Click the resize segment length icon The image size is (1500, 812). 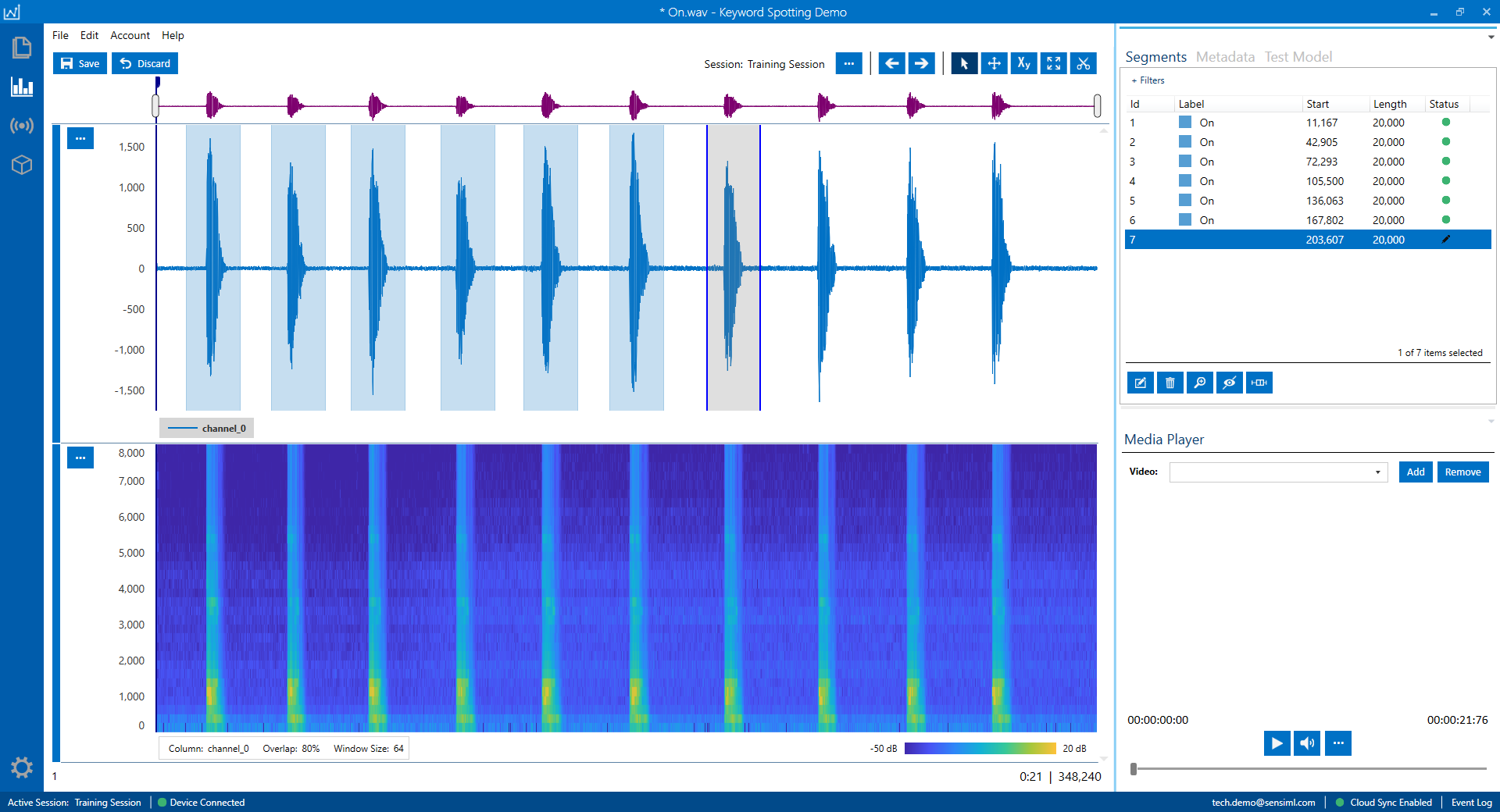(1259, 383)
